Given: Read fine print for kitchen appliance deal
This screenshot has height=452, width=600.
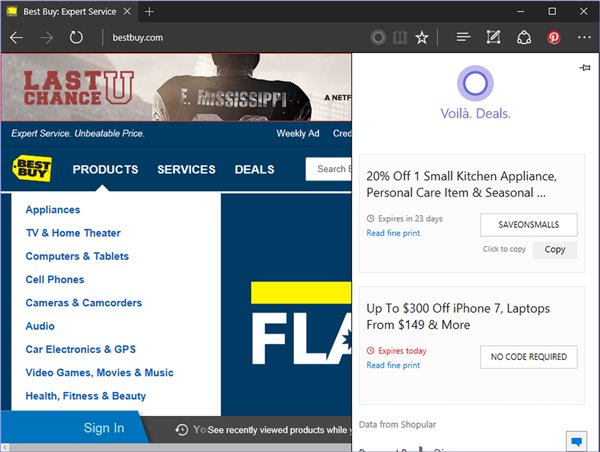Looking at the screenshot, I should [393, 233].
